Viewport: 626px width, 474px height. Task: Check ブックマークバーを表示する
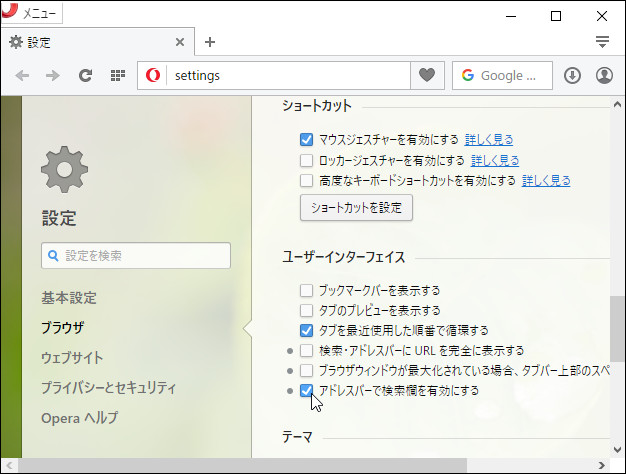point(306,290)
